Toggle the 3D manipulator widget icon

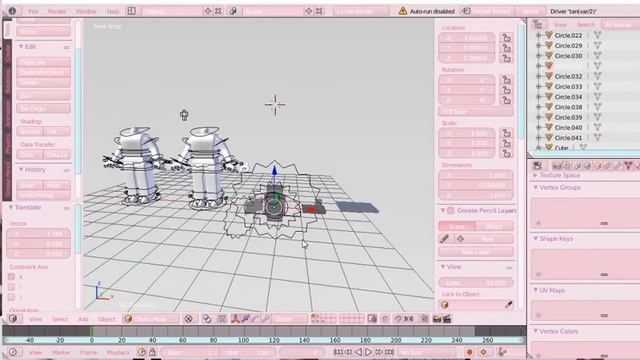click(x=235, y=319)
